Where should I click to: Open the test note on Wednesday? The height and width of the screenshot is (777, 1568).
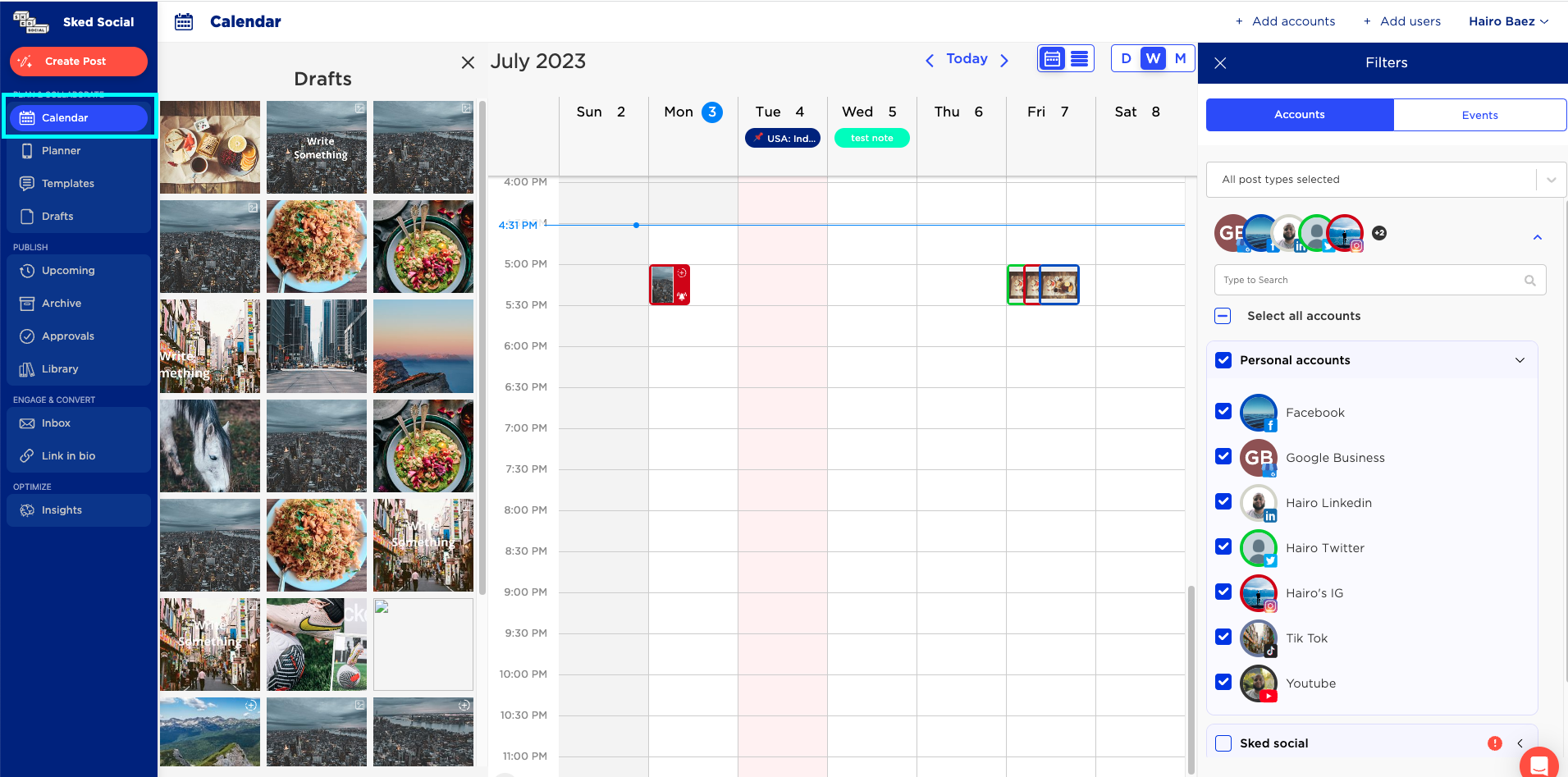872,138
